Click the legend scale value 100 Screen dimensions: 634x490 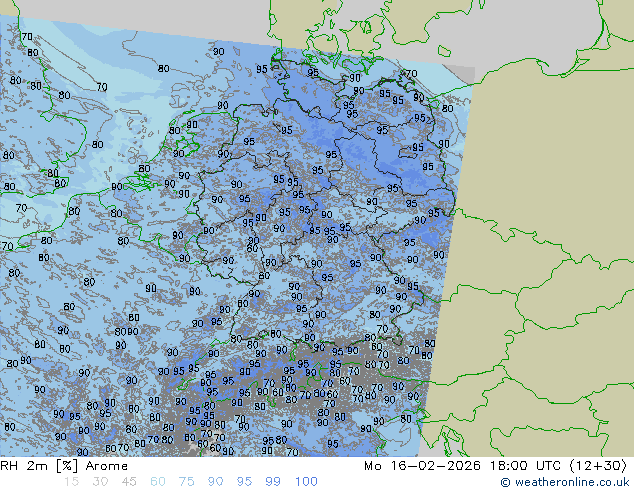[x=306, y=482]
